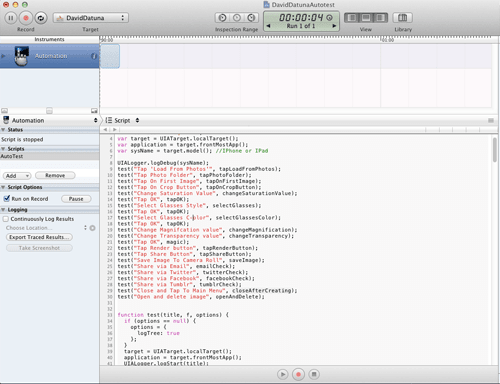Image resolution: width=500 pixels, height=384 pixels.
Task: Click the Pause button in Script Options
Action: tap(76, 199)
